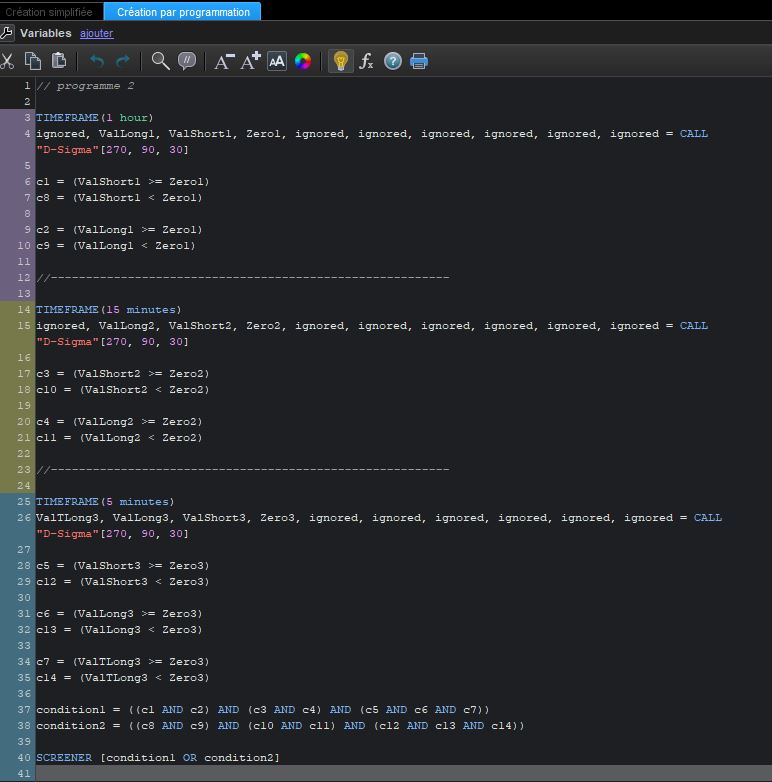Click the ajouter variable link
Viewport: 772px width, 782px height.
(x=96, y=33)
